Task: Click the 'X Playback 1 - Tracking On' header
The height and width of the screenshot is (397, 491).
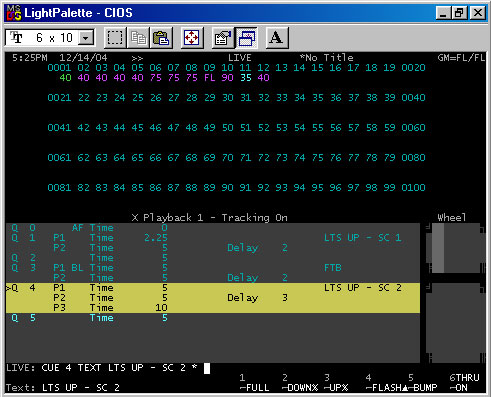Action: click(x=210, y=218)
